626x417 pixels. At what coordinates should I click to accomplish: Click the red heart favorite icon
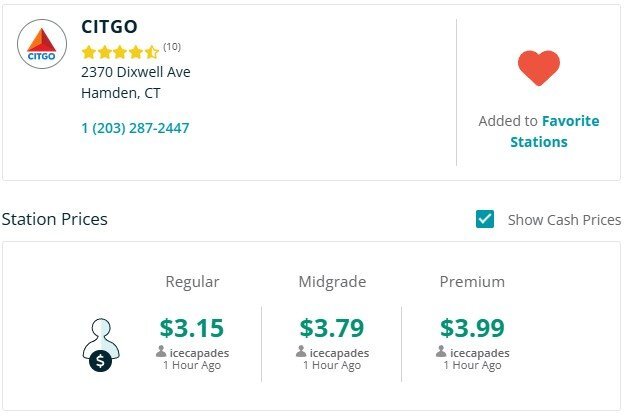point(538,68)
